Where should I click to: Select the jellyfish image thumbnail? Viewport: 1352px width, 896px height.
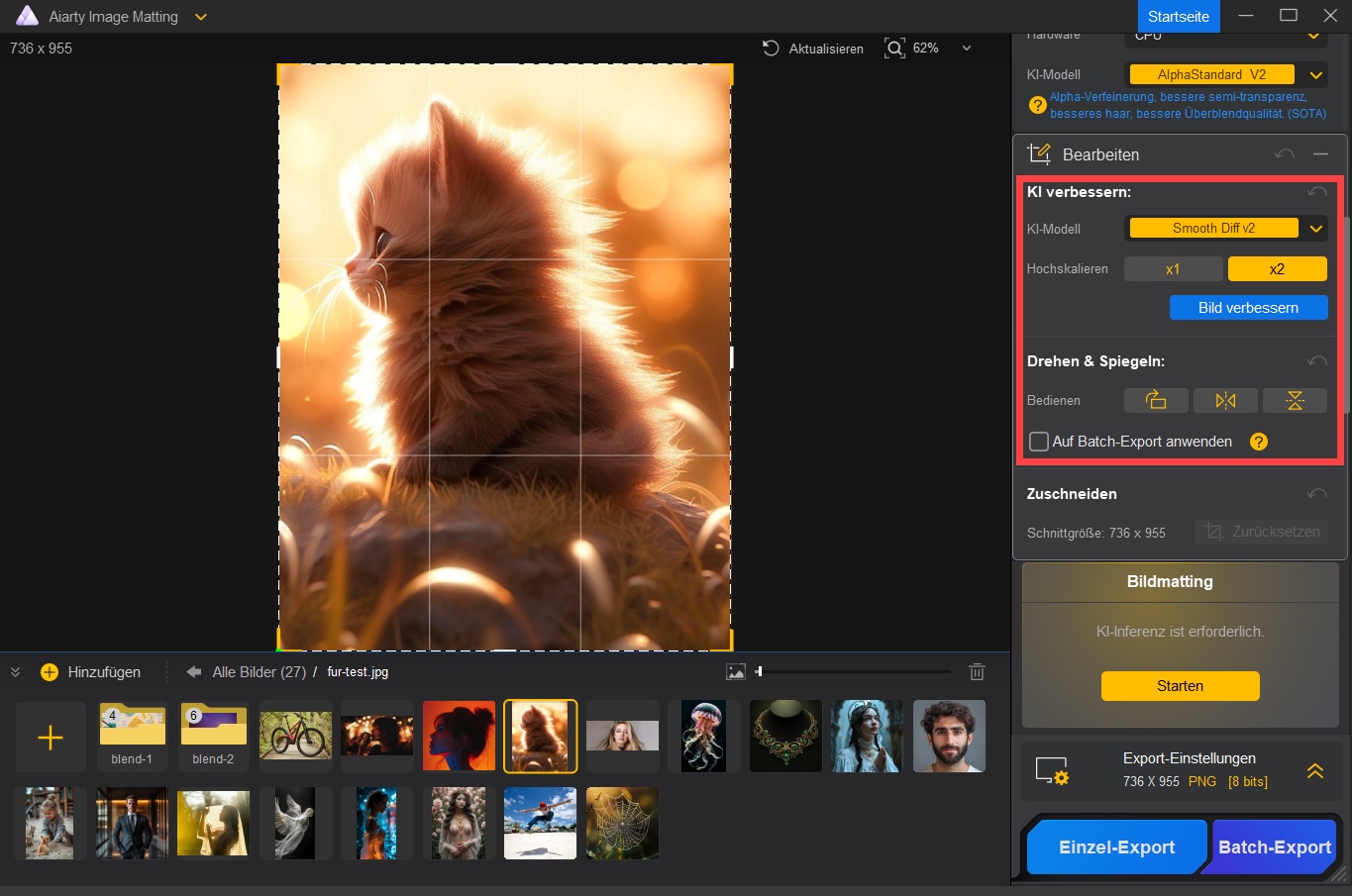click(703, 737)
